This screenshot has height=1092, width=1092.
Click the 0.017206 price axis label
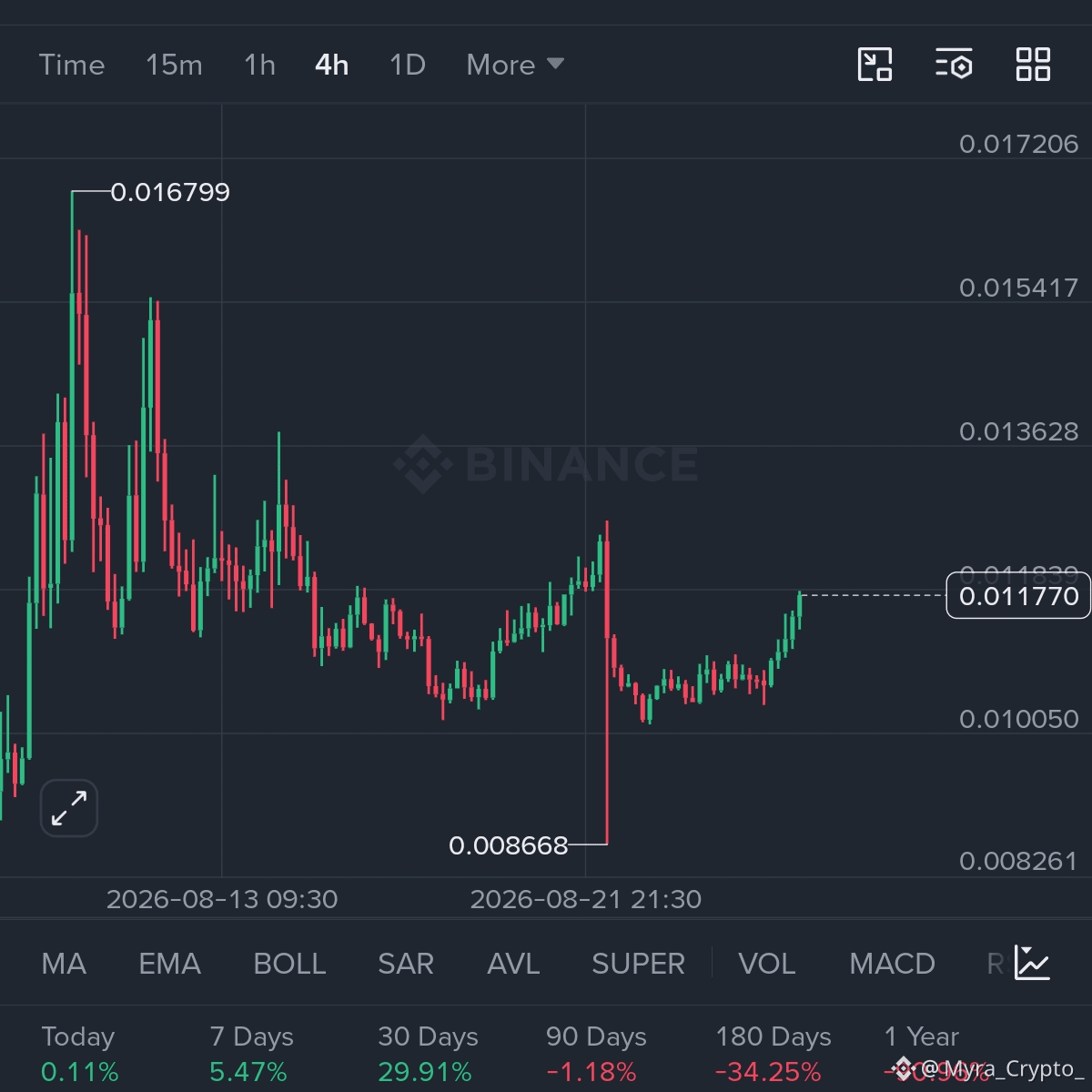point(1018,144)
